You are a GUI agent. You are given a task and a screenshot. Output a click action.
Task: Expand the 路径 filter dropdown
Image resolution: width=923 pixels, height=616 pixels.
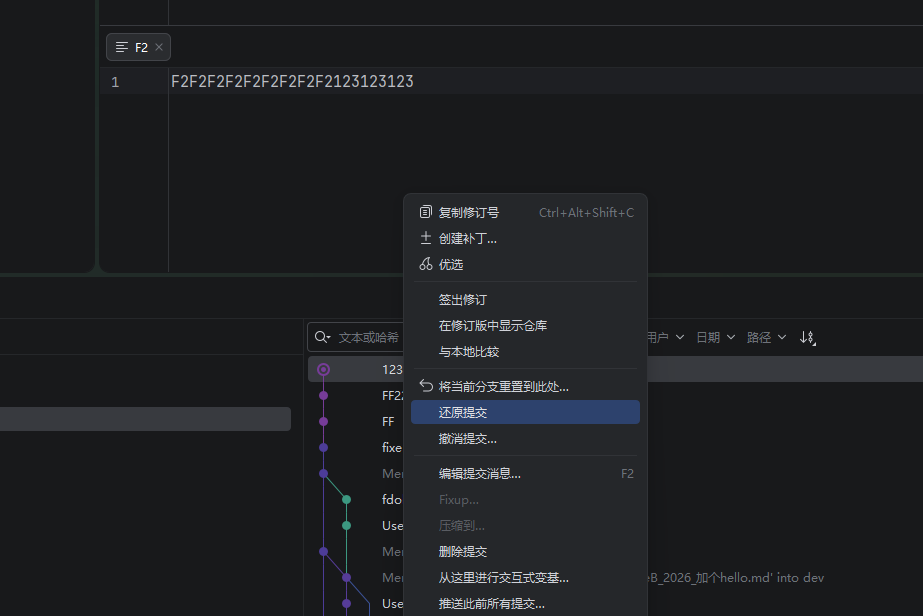click(766, 337)
